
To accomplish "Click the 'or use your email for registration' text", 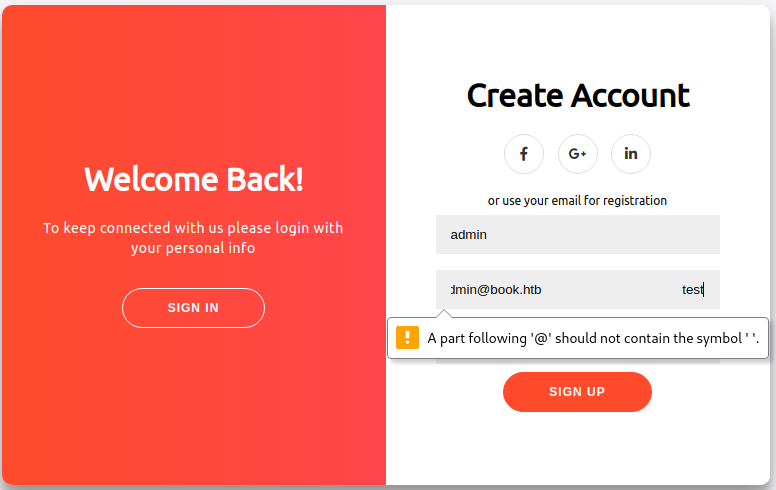I will point(577,201).
